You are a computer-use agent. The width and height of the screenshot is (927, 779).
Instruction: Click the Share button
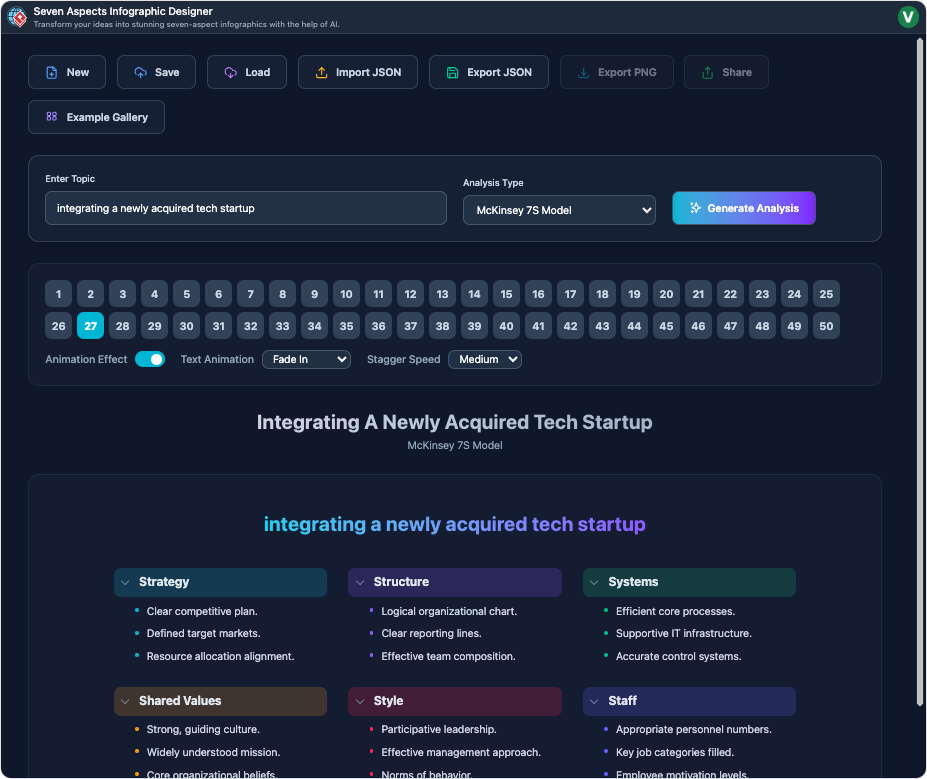pyautogui.click(x=727, y=73)
